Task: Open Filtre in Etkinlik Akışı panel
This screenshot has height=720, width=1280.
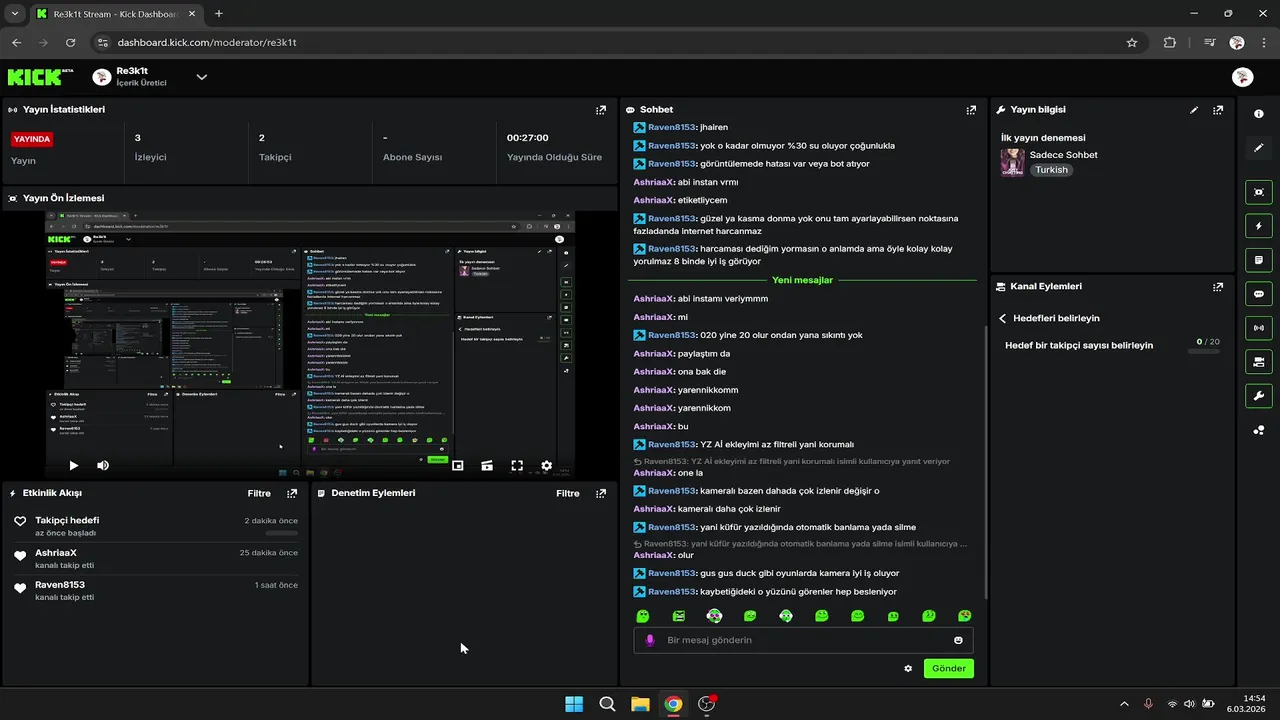Action: pyautogui.click(x=259, y=493)
